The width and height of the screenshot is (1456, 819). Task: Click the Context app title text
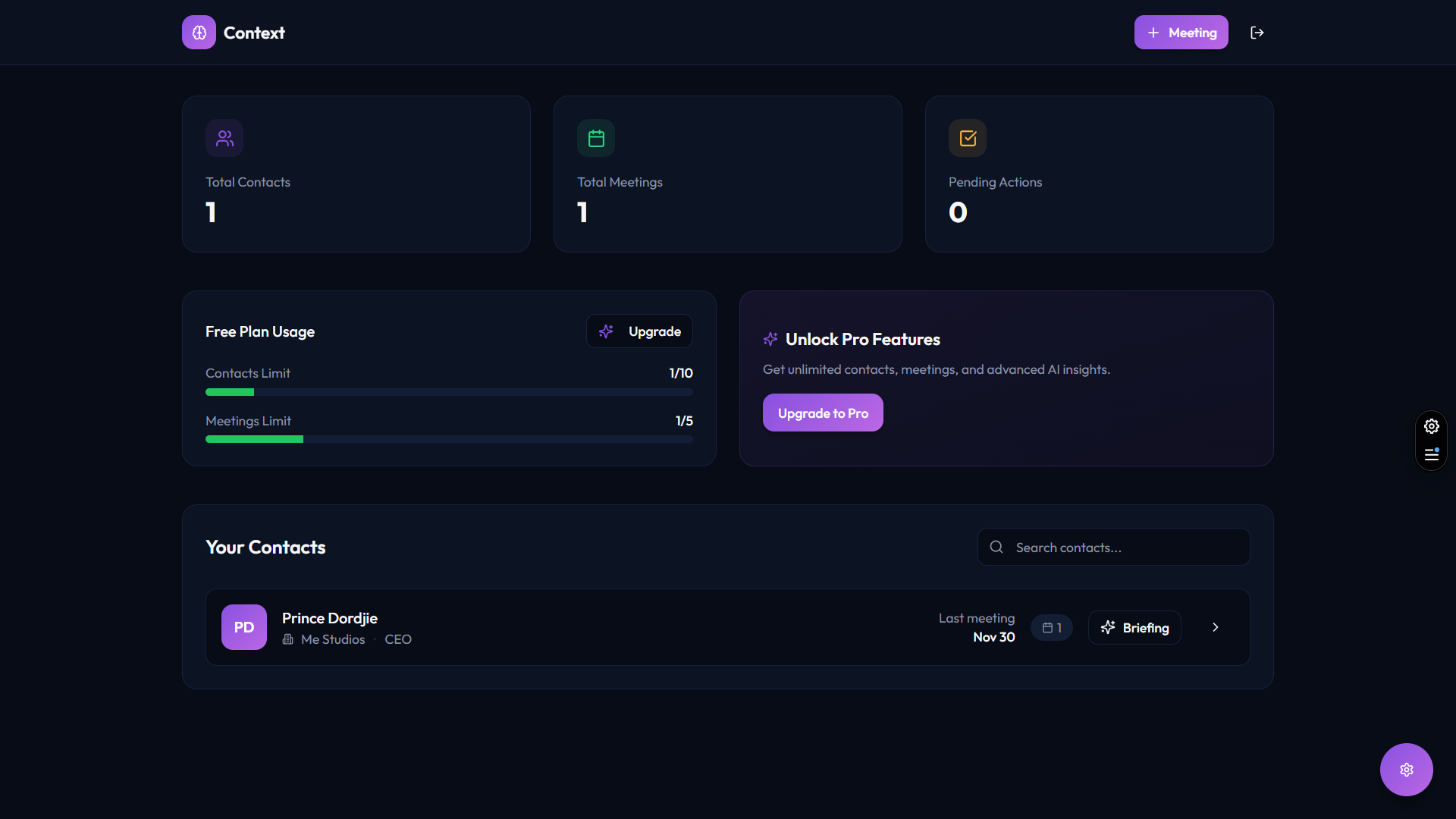coord(254,33)
